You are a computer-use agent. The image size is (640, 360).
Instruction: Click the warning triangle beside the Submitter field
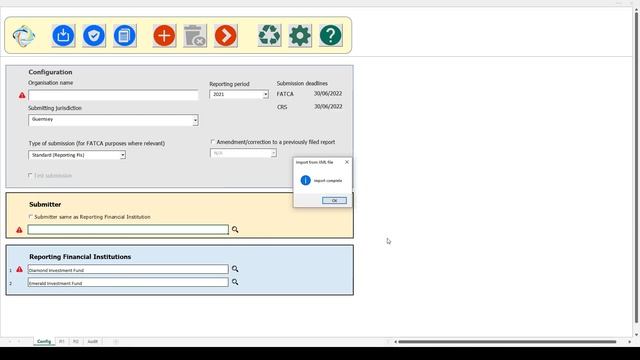pyautogui.click(x=19, y=230)
